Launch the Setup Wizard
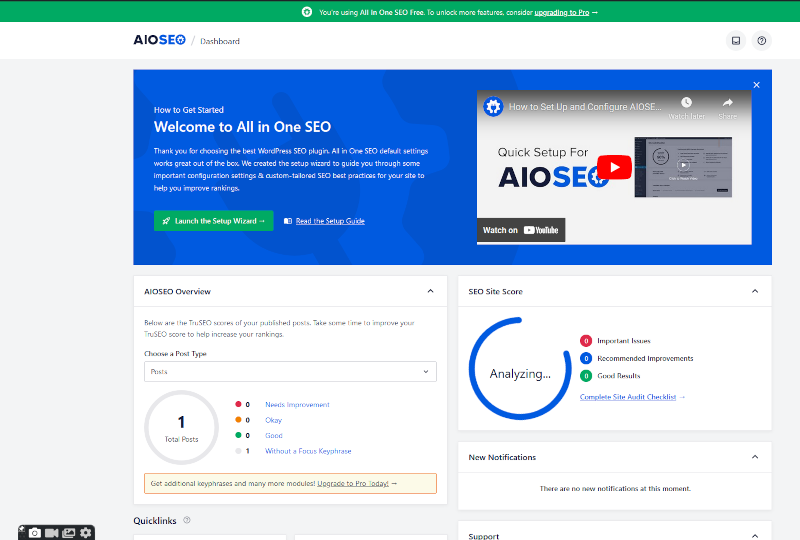Viewport: 800px width, 540px height. (214, 220)
